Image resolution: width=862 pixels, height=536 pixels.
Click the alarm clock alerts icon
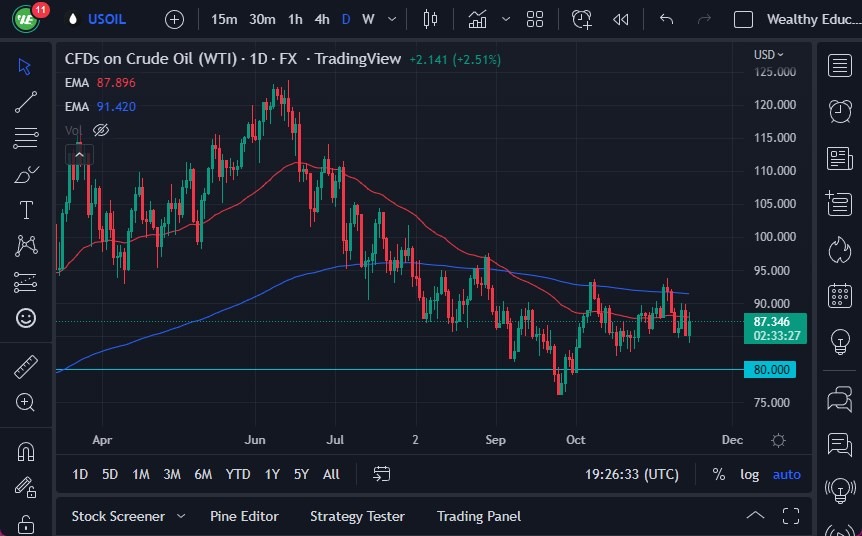click(x=840, y=110)
